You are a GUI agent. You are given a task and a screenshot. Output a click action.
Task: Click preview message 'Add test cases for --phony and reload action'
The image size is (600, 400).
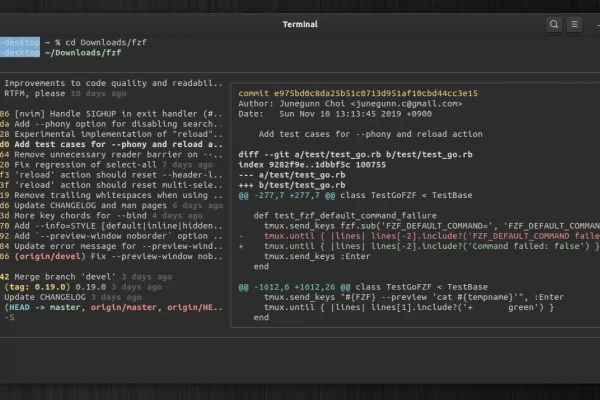370,134
